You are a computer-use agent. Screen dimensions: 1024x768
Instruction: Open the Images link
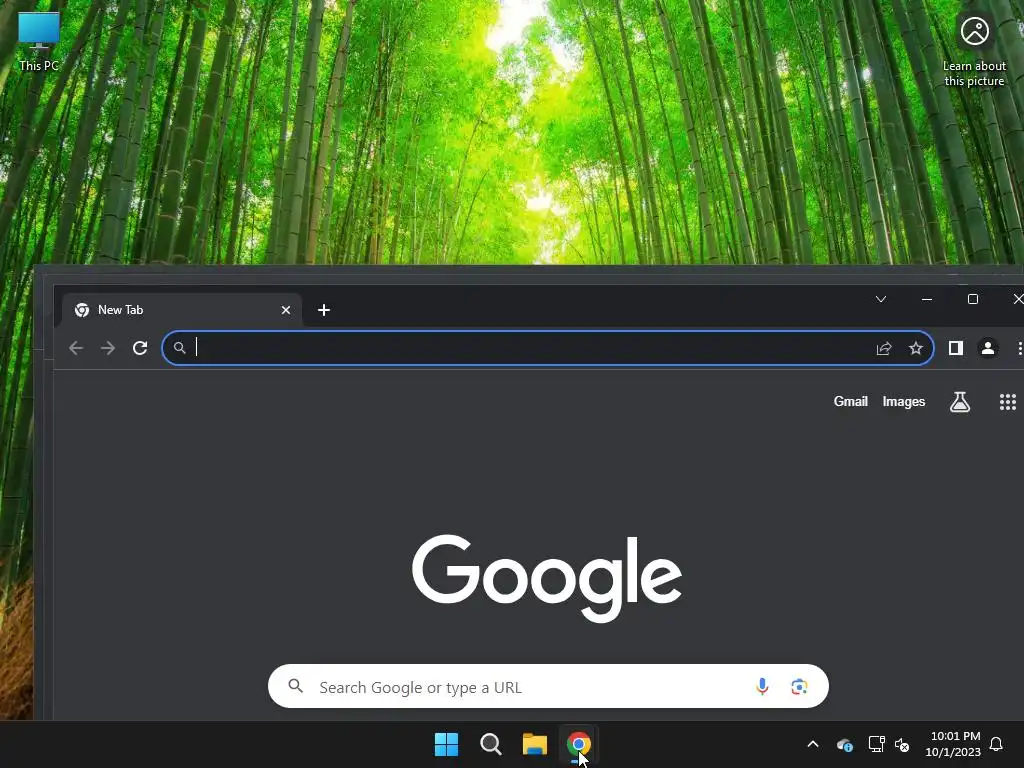point(904,402)
